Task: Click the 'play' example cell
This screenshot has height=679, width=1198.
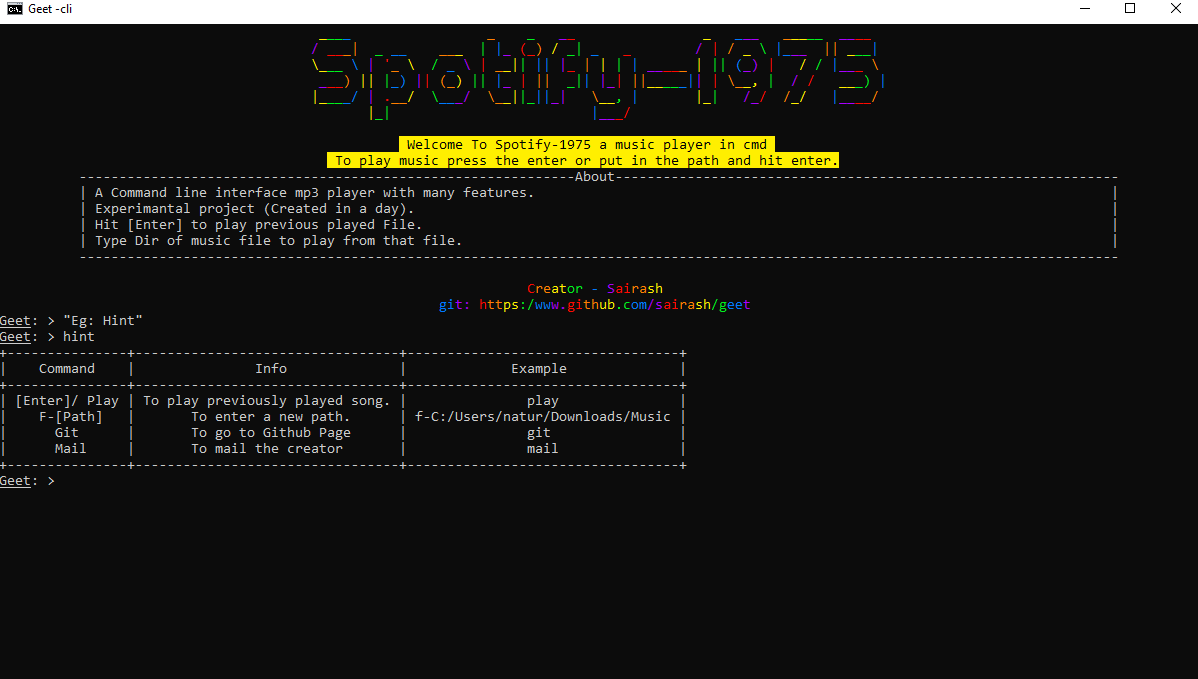Action: [x=542, y=401]
